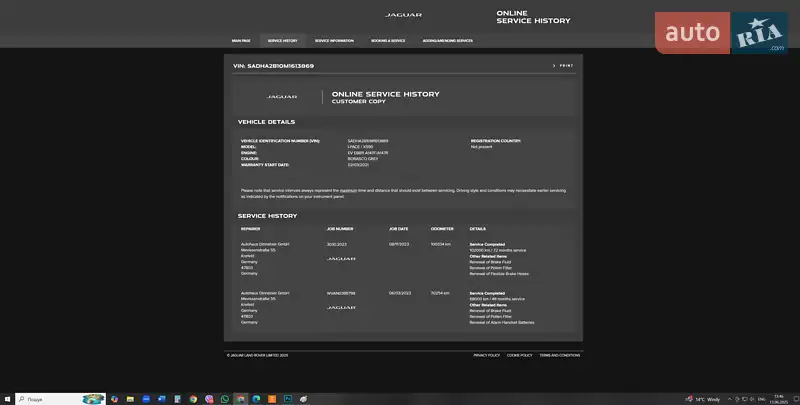Open the Service Information tab
Image resolution: width=800 pixels, height=405 pixels.
point(334,41)
